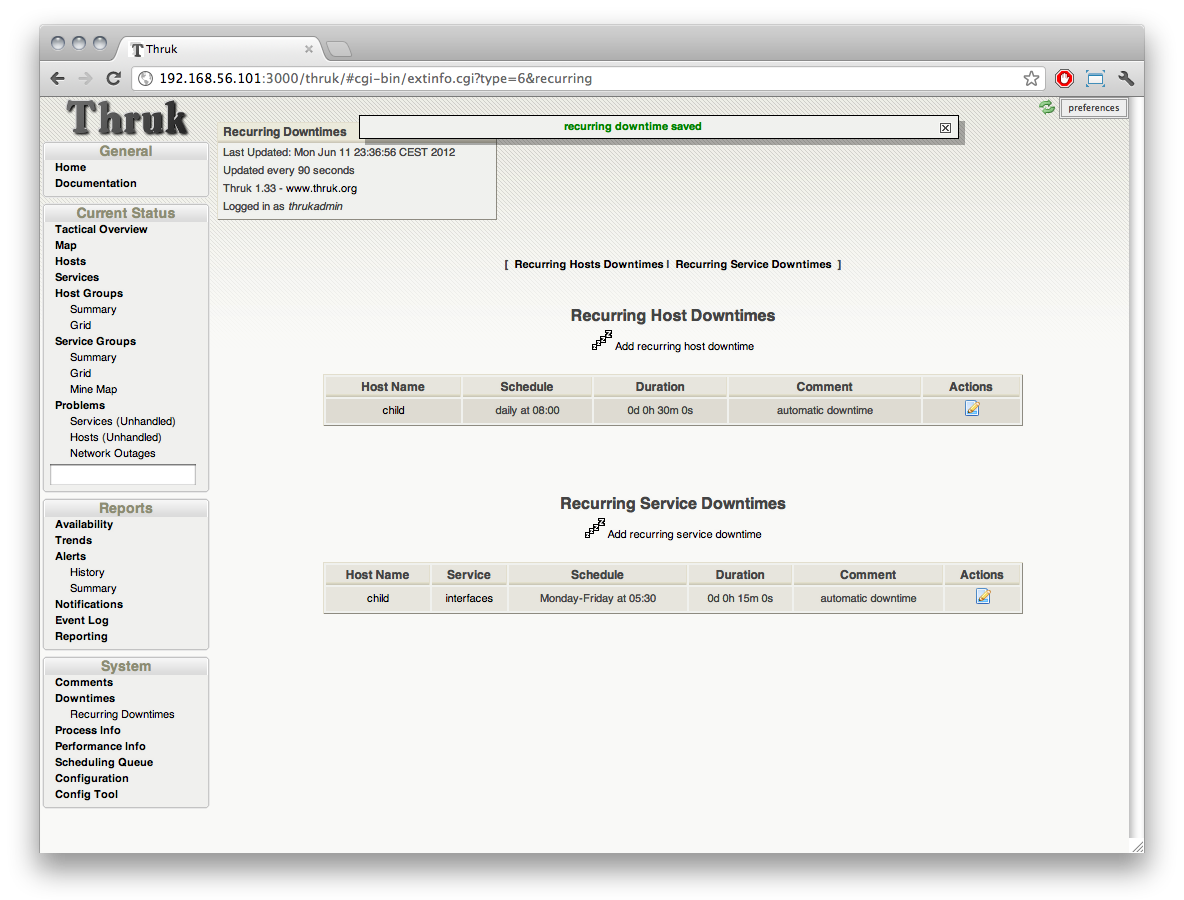Open Tactical Overview in the sidebar
Screen dimensions: 1184x900
(101, 229)
